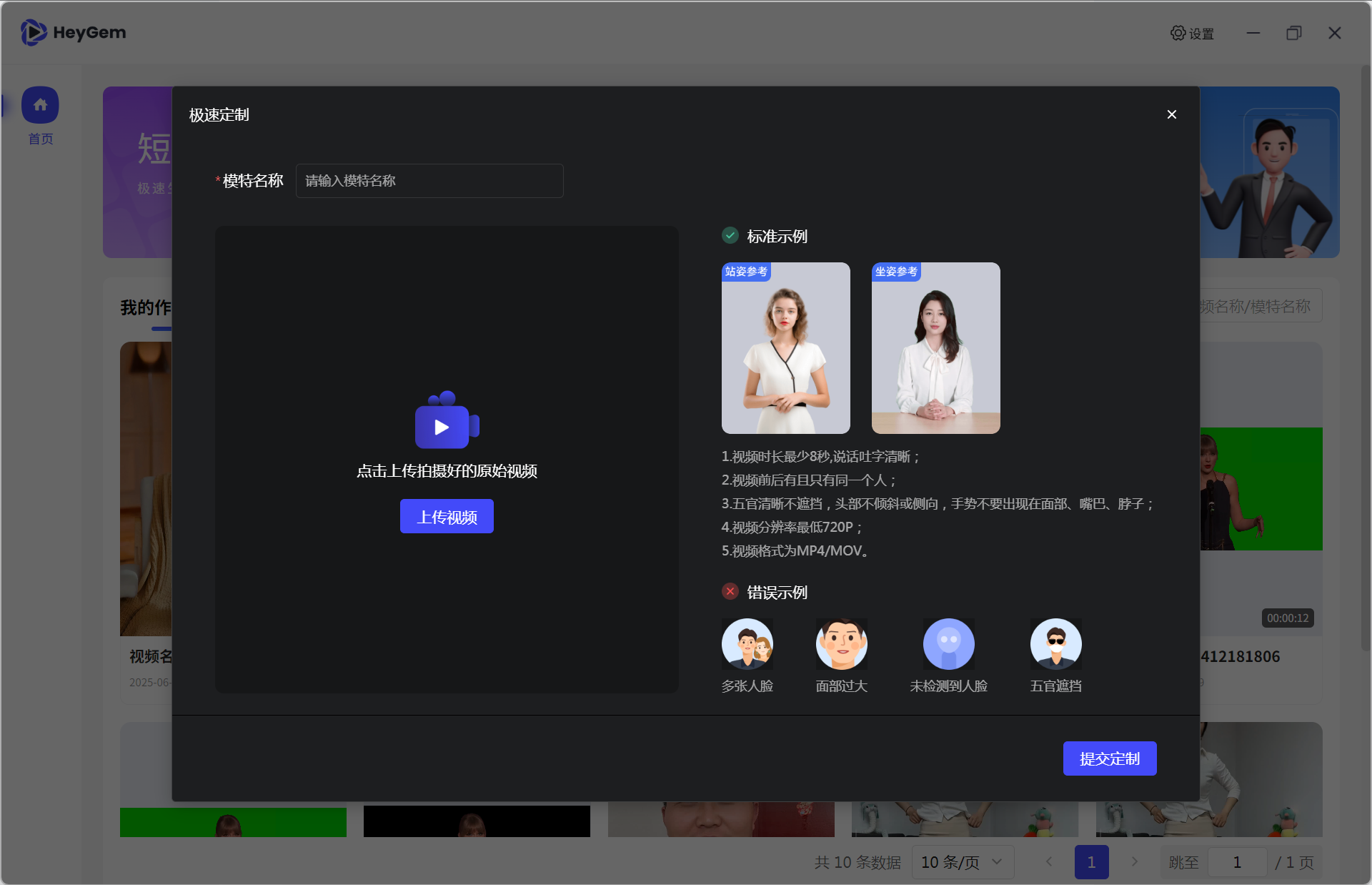The image size is (1372, 885).
Task: Click the video camera icon in upload area
Action: coord(446,422)
